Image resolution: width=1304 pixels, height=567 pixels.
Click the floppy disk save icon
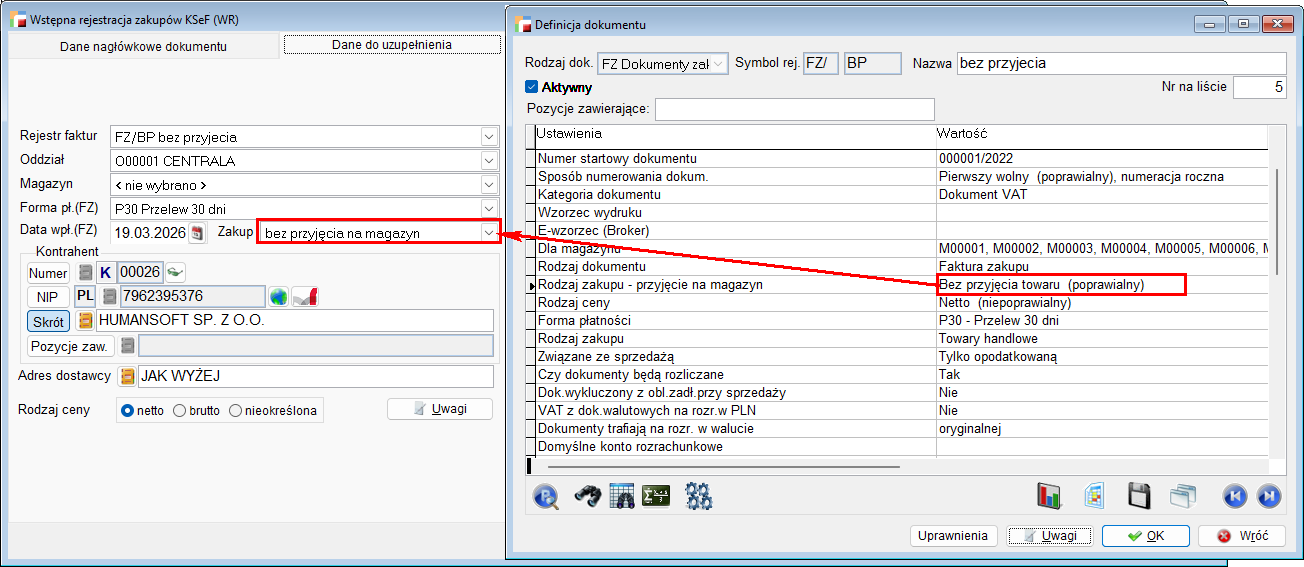click(1138, 495)
